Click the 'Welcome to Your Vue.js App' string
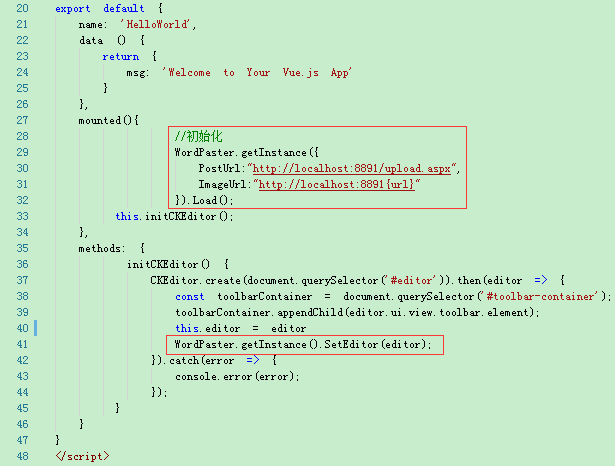Viewport: 615px width, 466px height. 257,73
